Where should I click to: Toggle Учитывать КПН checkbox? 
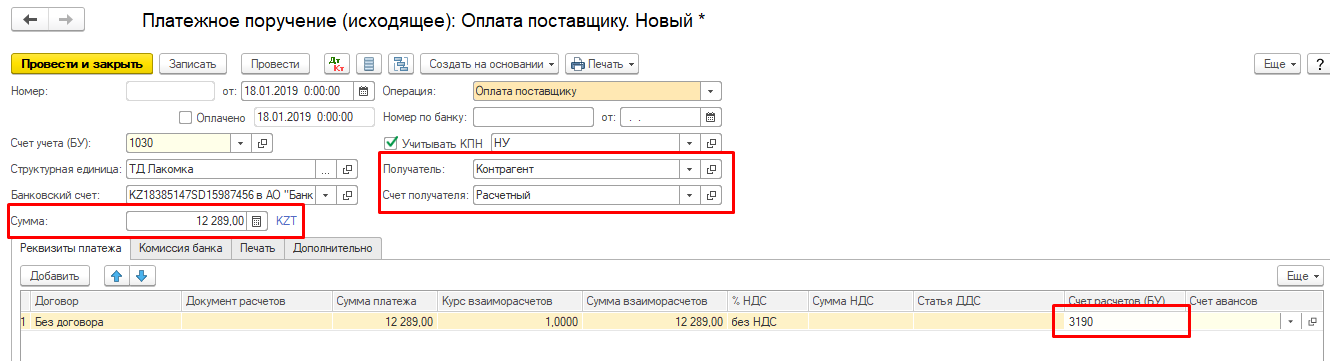click(391, 143)
